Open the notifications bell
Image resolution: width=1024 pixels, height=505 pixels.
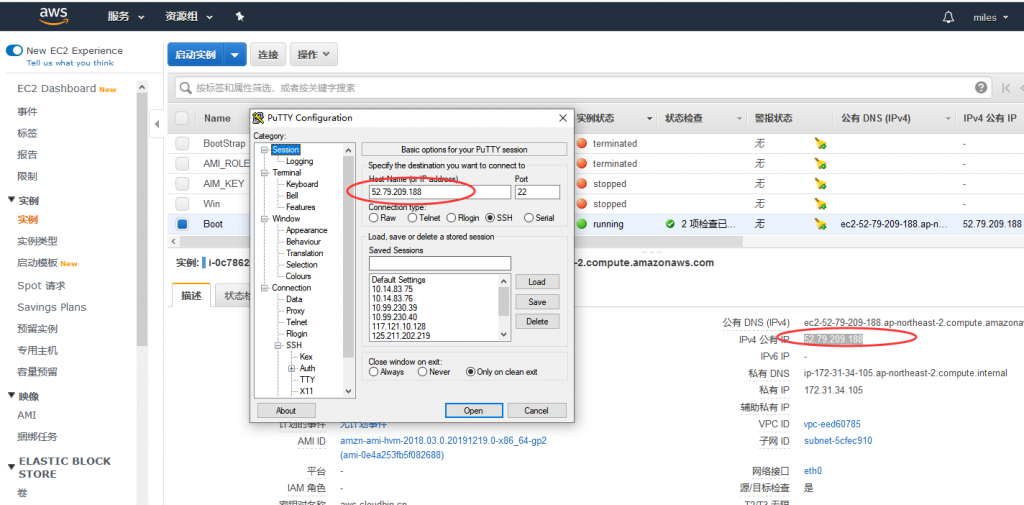(948, 18)
